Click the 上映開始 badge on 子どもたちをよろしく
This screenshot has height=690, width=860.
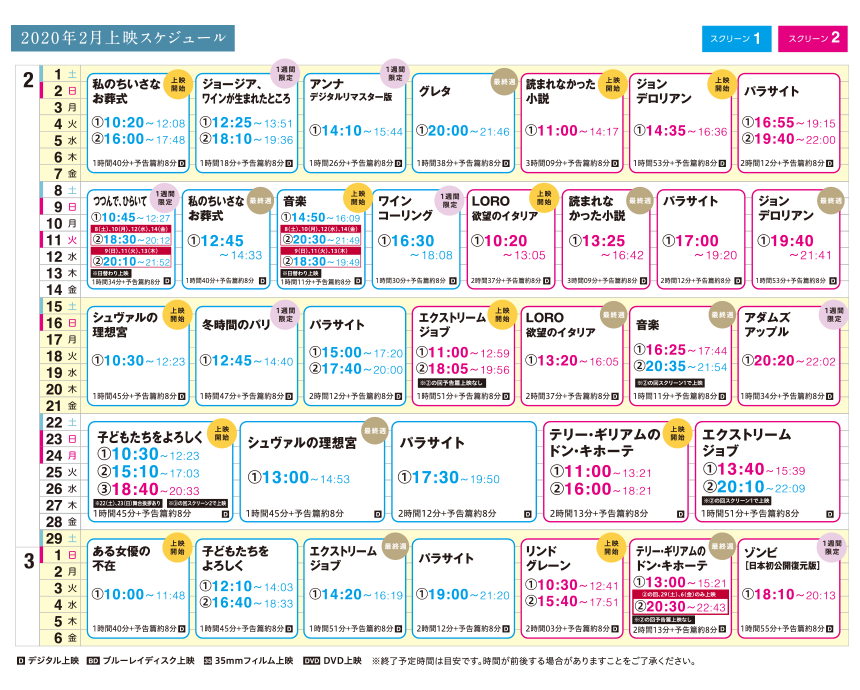coord(222,433)
